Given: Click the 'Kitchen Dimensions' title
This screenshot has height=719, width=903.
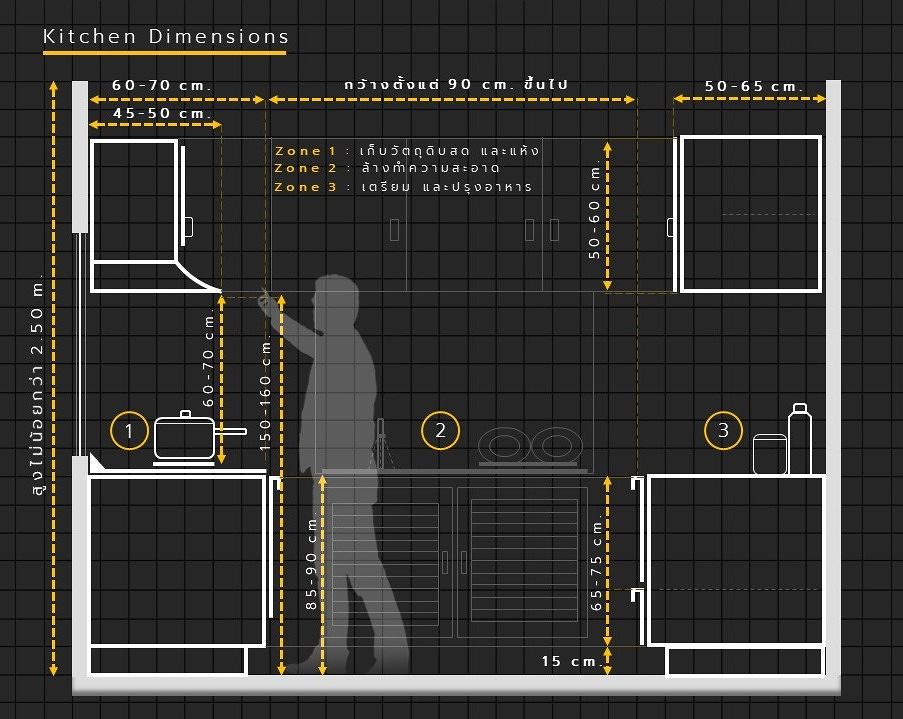Looking at the screenshot, I should coord(166,36).
